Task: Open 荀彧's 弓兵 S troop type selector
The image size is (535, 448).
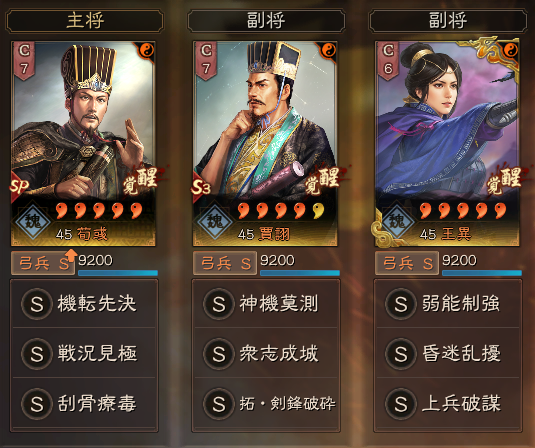Action: [43, 263]
